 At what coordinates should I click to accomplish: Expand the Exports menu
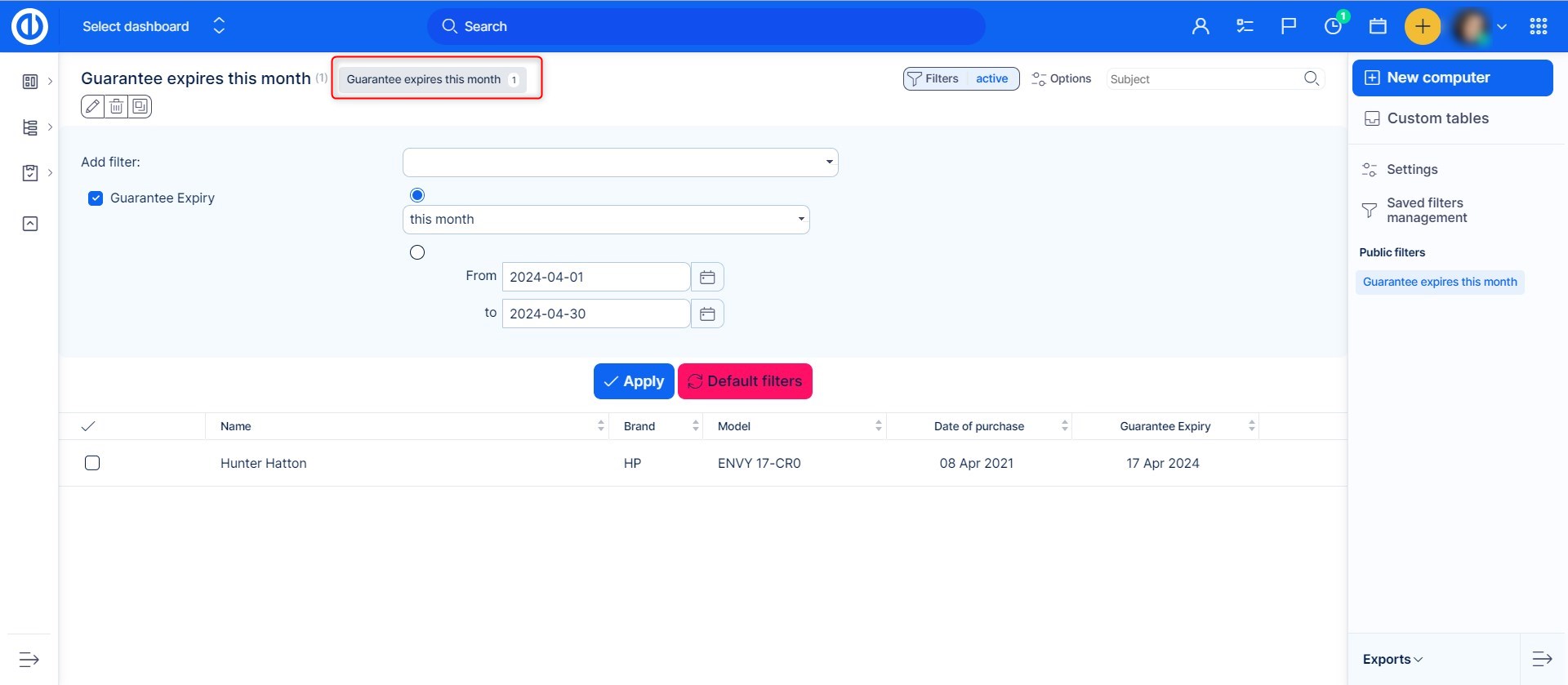tap(1392, 659)
